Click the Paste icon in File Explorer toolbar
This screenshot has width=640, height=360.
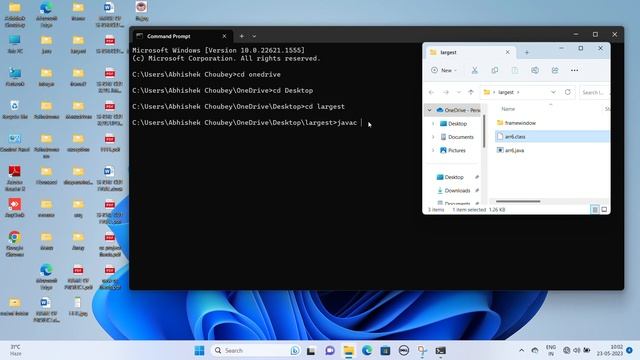click(515, 70)
